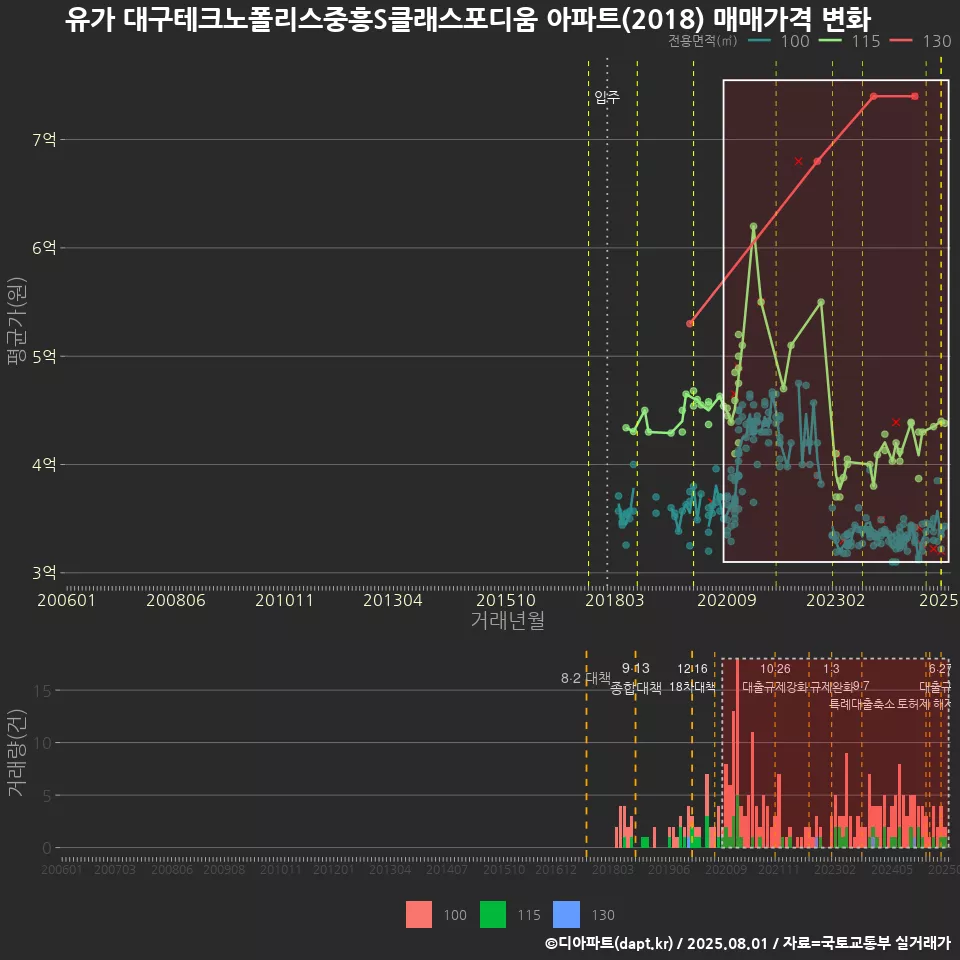Viewport: 960px width, 960px height.
Task: Click the 202111 label on the volume chart axis
Action: [779, 870]
